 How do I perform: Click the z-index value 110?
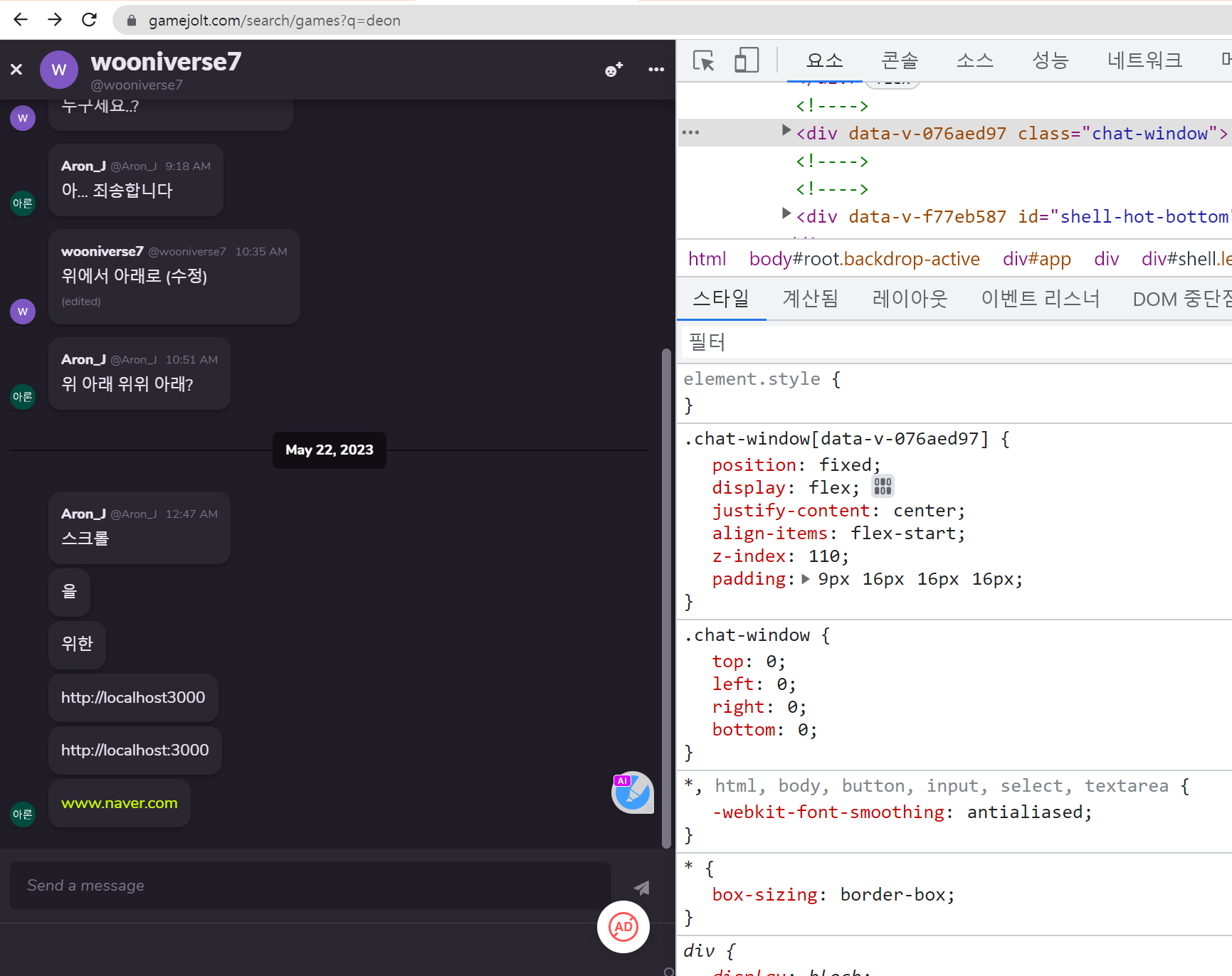823,556
